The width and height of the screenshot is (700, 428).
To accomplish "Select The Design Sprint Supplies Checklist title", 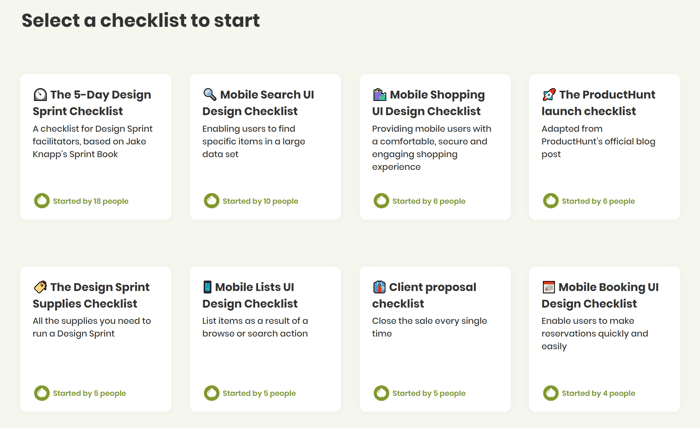I will click(91, 295).
